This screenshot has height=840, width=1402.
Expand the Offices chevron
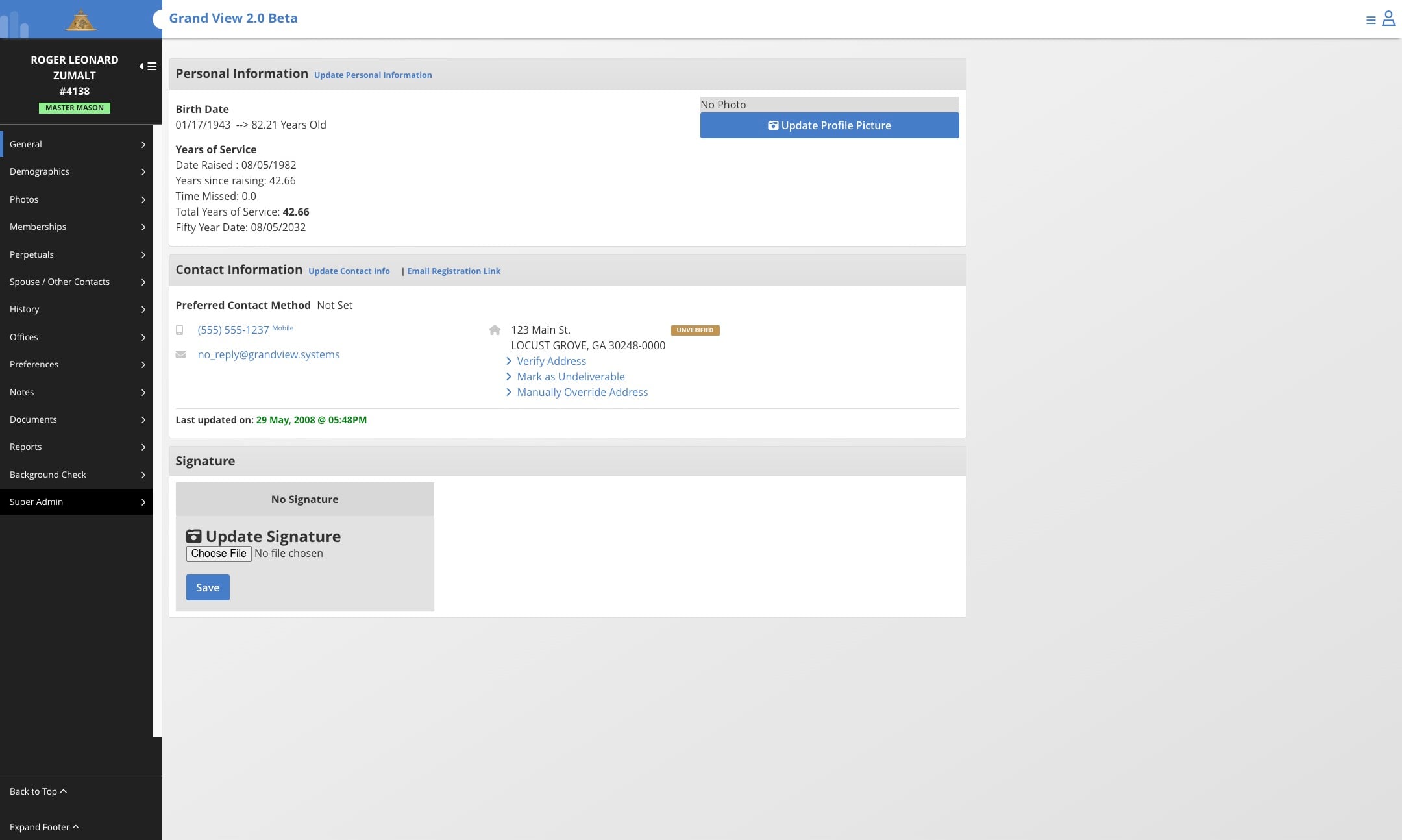tap(143, 338)
